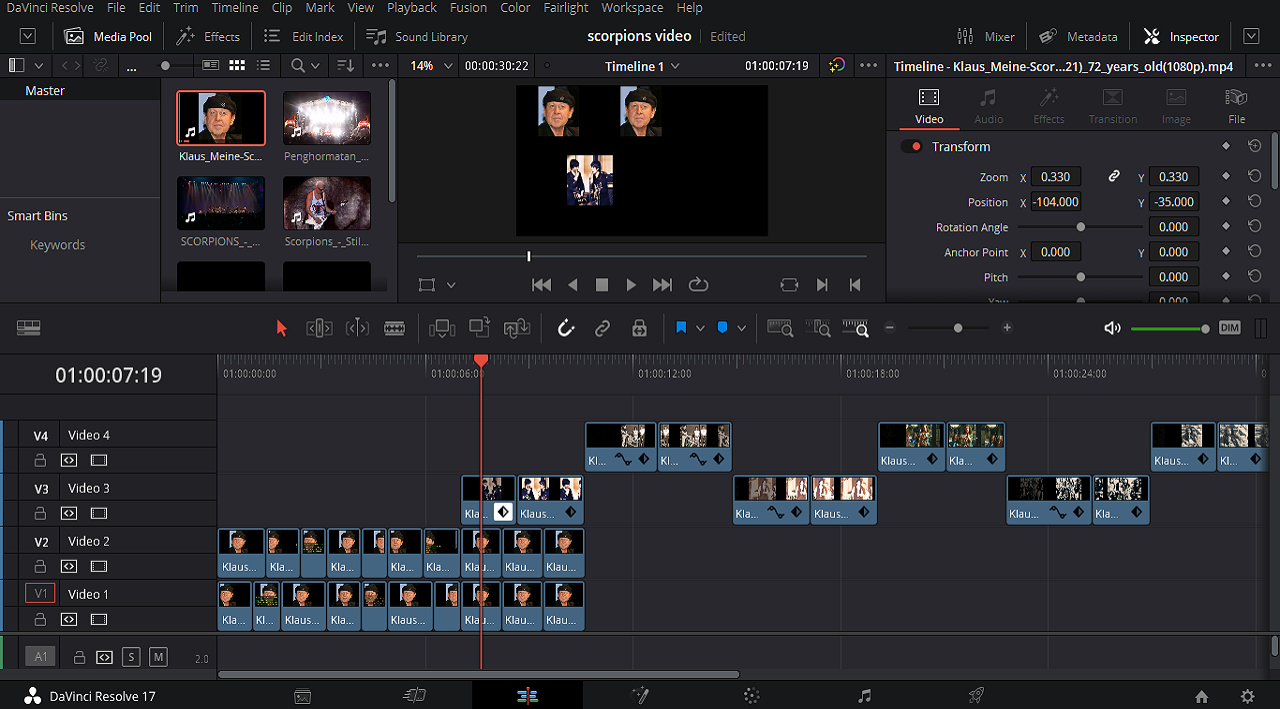
Task: Select Penghormatan clip thumbnail in media pool
Action: coord(327,119)
